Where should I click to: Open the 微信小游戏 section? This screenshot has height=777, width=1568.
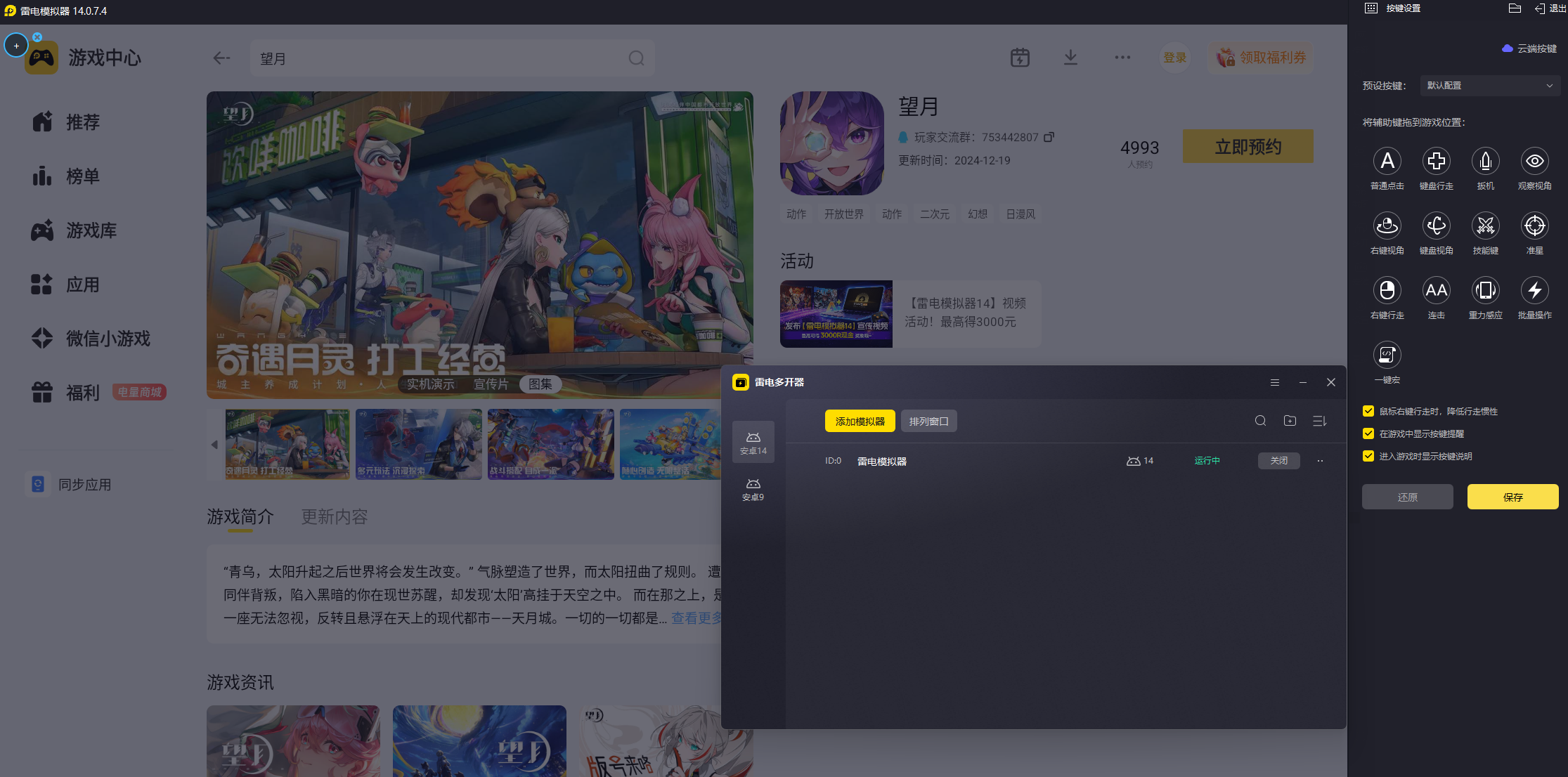pyautogui.click(x=91, y=339)
